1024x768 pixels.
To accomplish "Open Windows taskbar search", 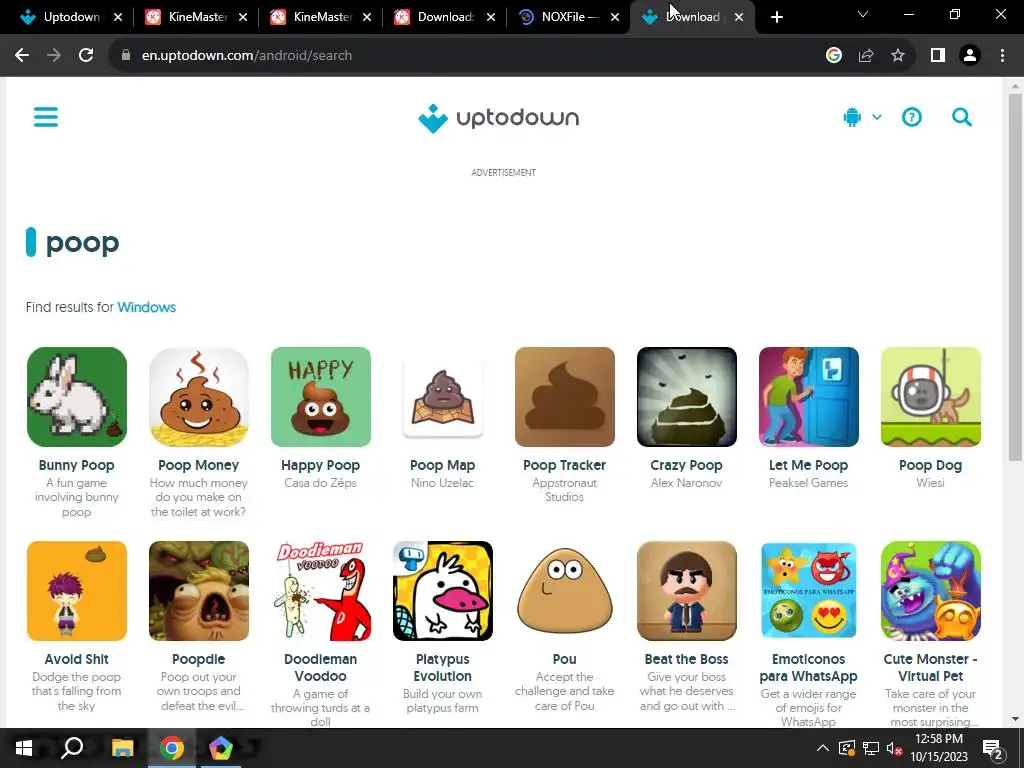I will 72,748.
